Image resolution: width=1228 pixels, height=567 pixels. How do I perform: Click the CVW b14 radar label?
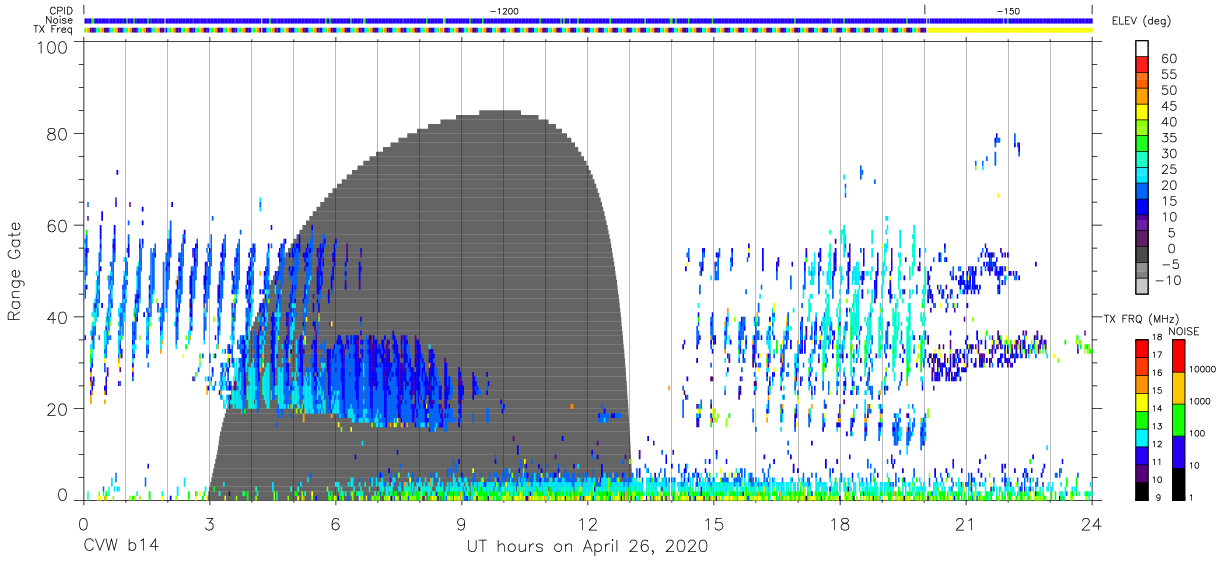[120, 547]
